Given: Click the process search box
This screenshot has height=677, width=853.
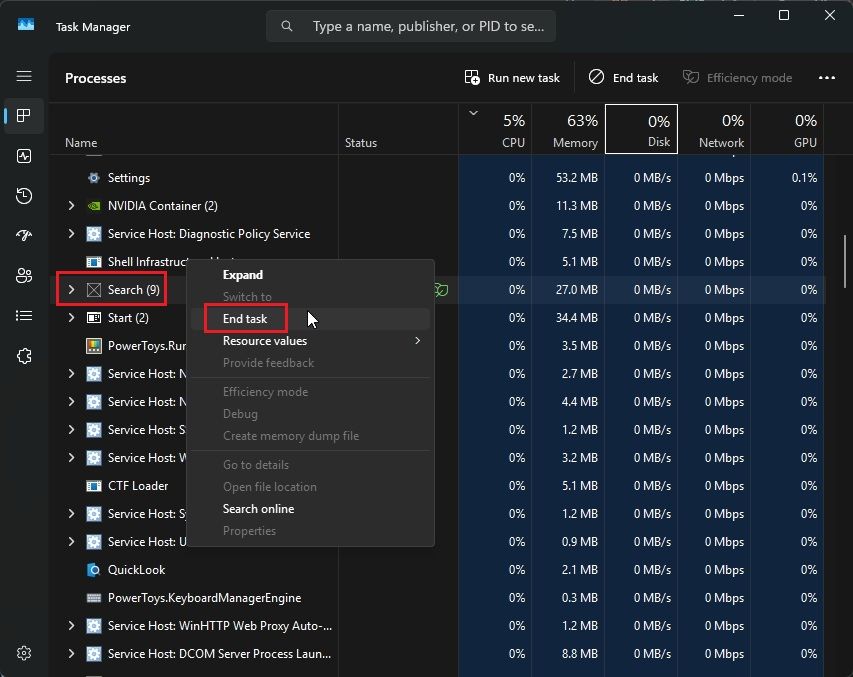Looking at the screenshot, I should coord(410,26).
